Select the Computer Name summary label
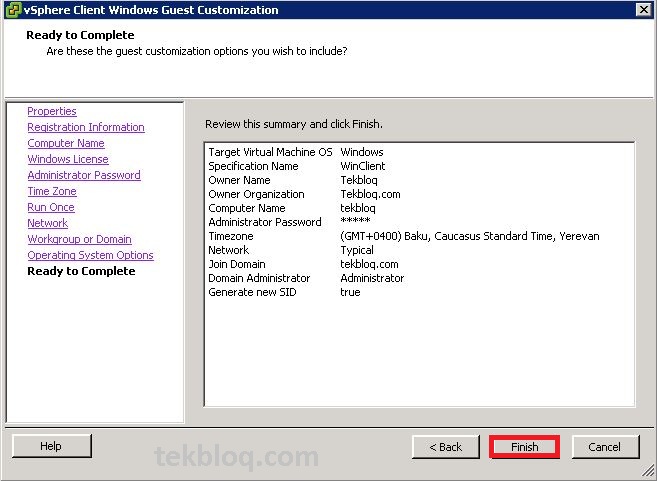The height and width of the screenshot is (481, 657). coord(247,208)
